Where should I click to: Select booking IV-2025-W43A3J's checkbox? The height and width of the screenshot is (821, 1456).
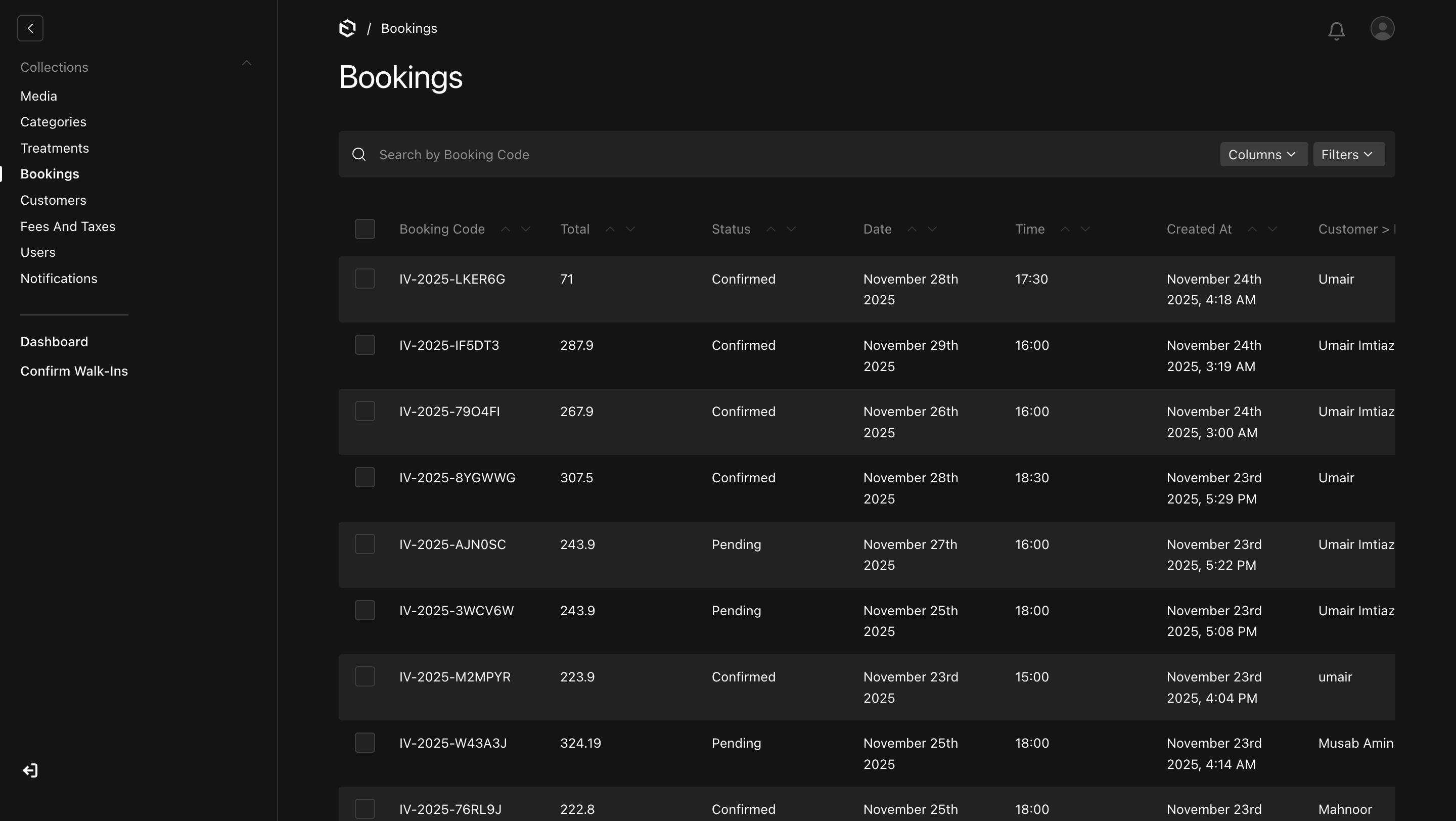[365, 743]
